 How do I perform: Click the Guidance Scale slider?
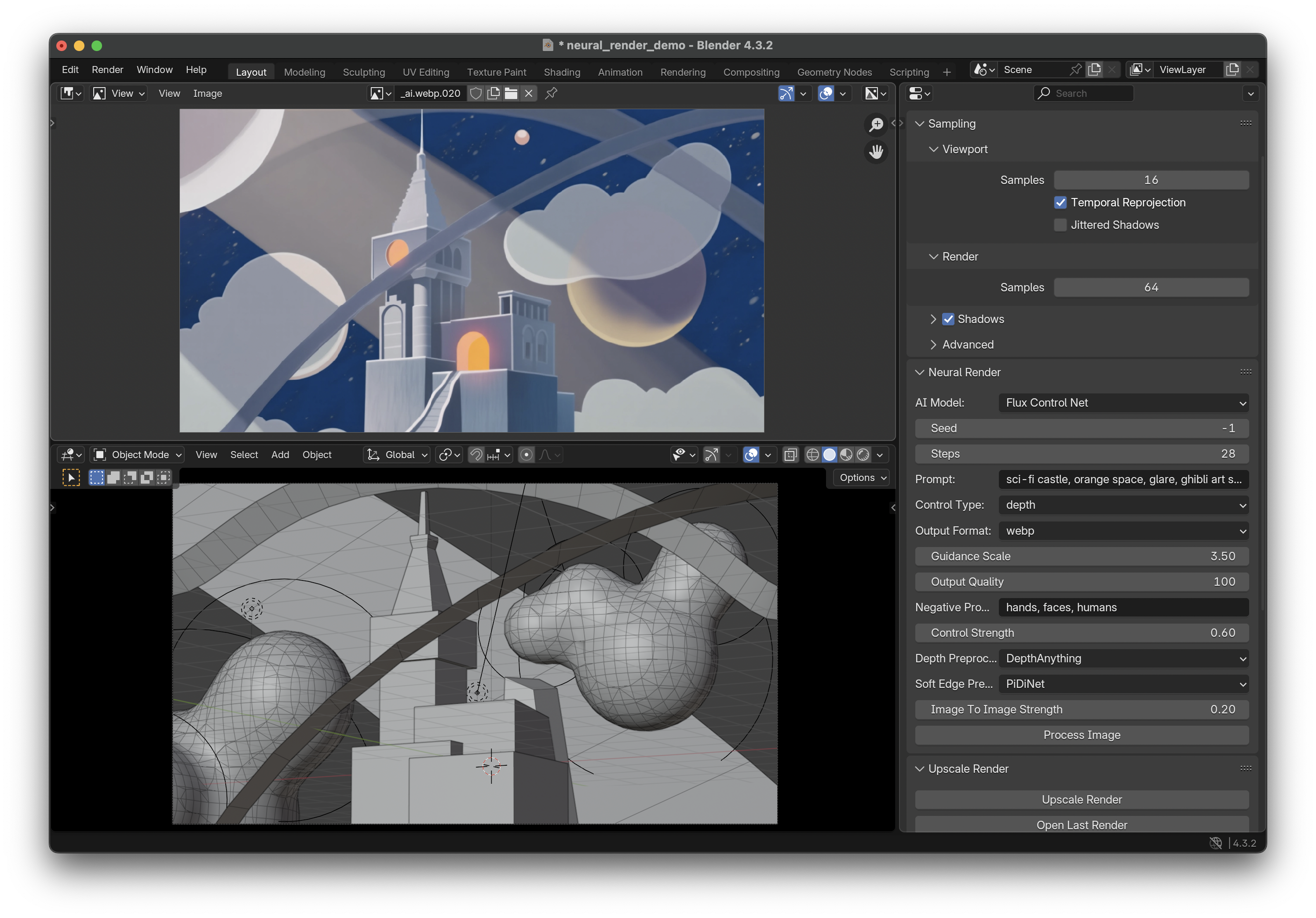pyautogui.click(x=1081, y=556)
